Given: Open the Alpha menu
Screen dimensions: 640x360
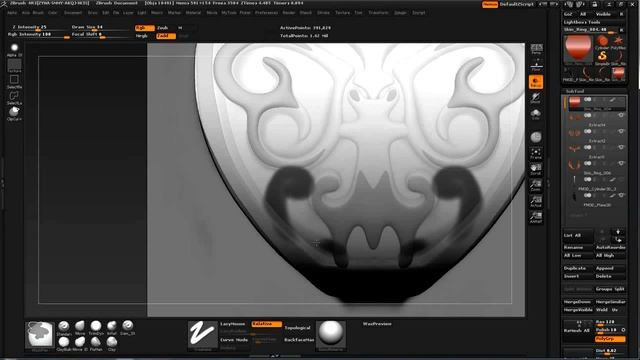Looking at the screenshot, I should (x=12, y=13).
